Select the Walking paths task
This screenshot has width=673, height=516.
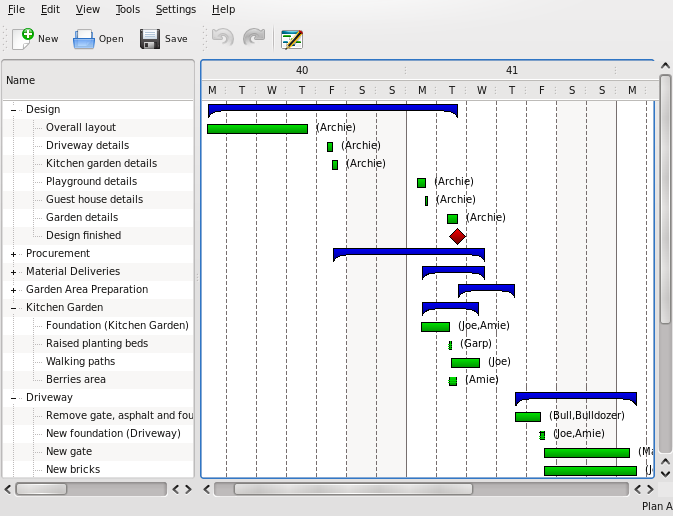80,362
